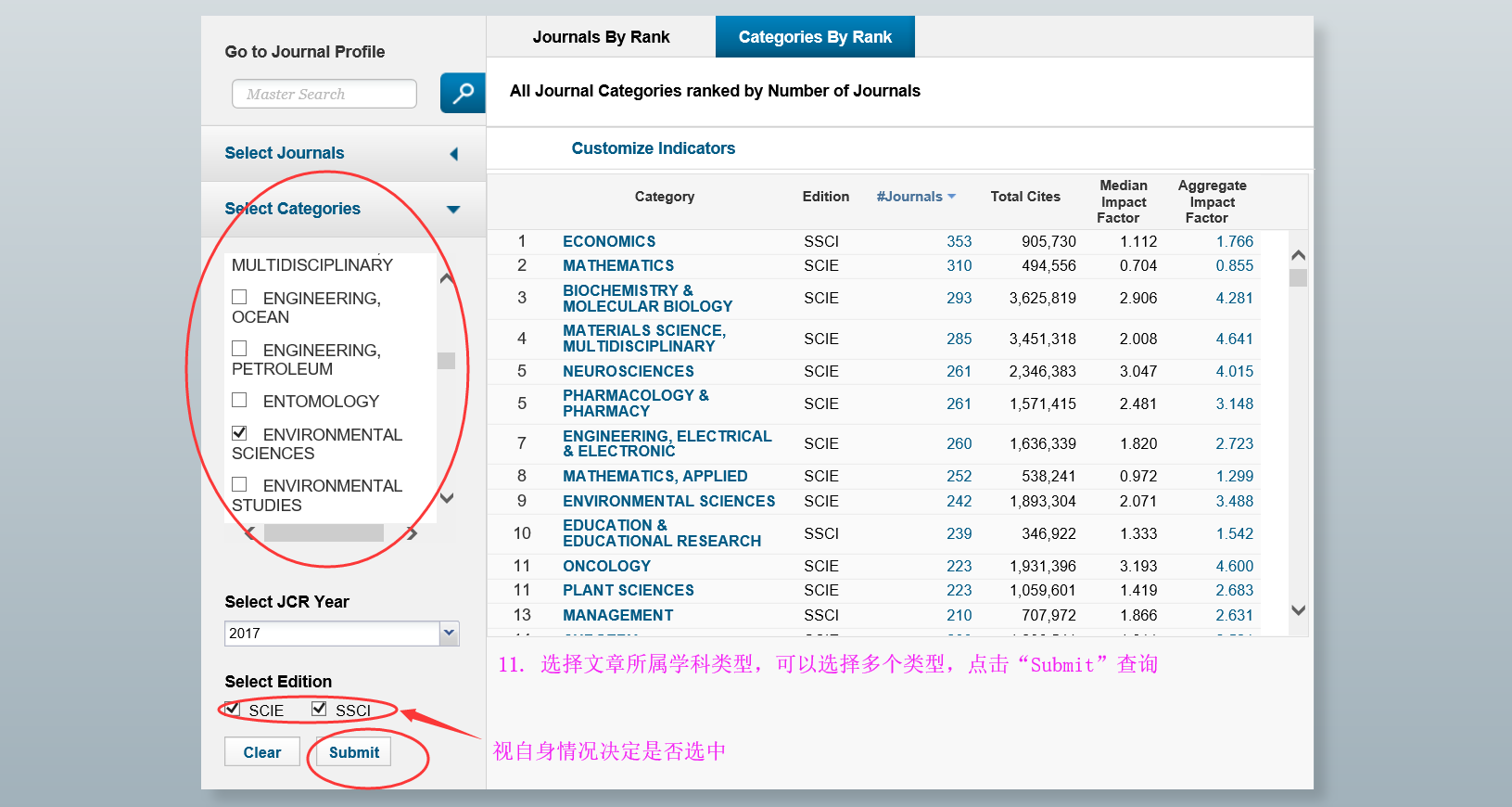Click category list scroll left arrow
Image resolution: width=1512 pixels, height=807 pixels.
point(249,533)
